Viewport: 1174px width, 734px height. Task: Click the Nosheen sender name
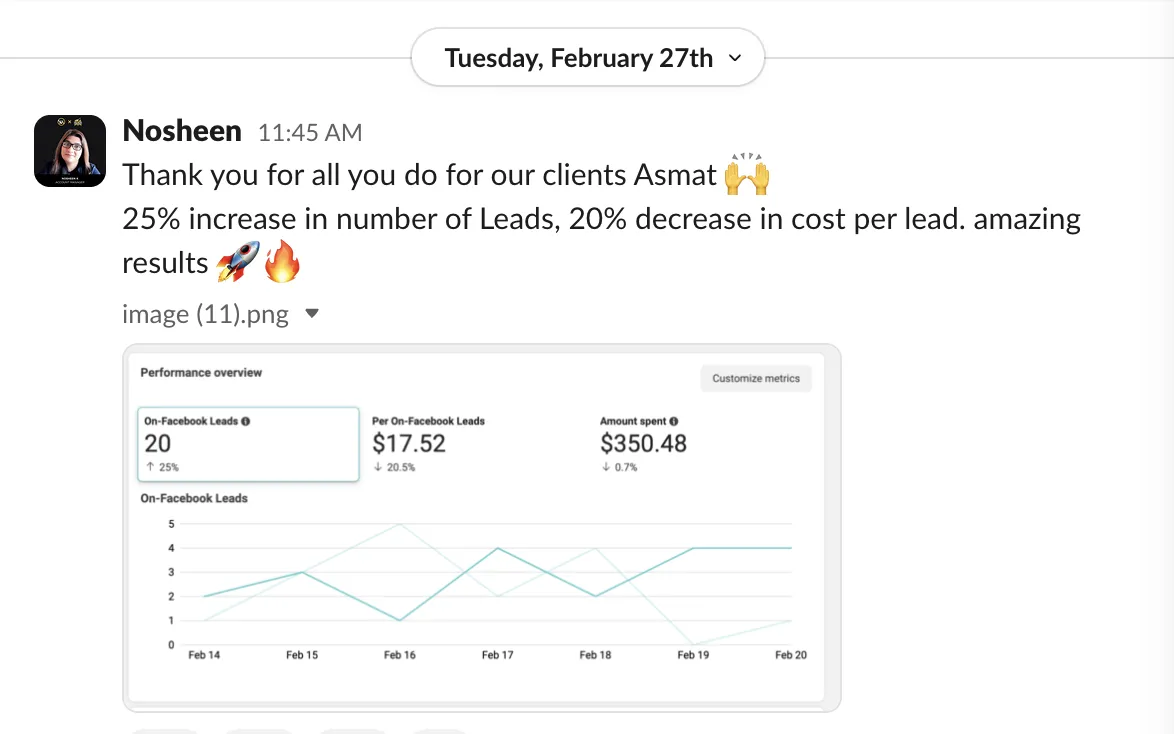182,131
